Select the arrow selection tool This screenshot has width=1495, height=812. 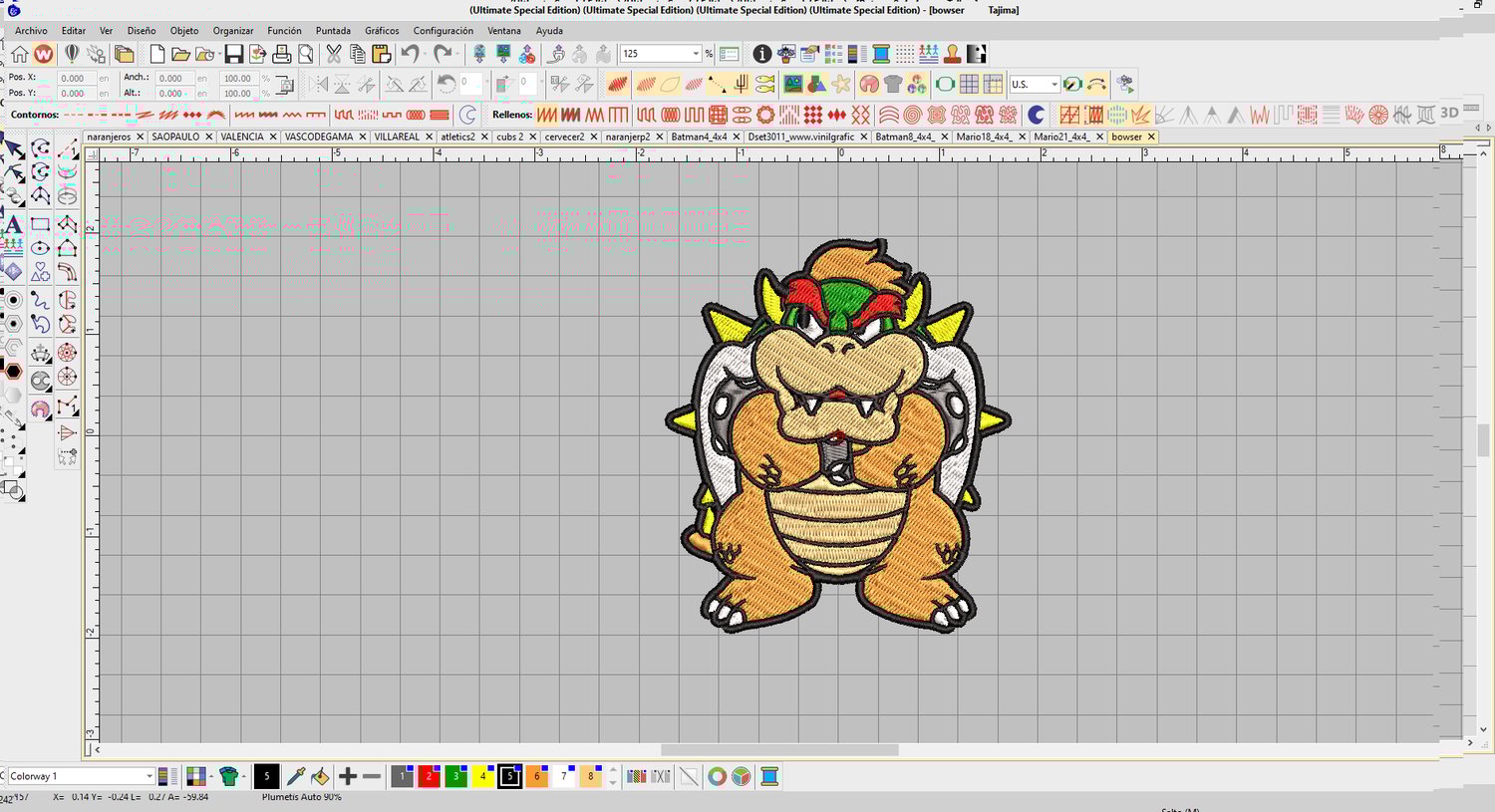pos(13,149)
